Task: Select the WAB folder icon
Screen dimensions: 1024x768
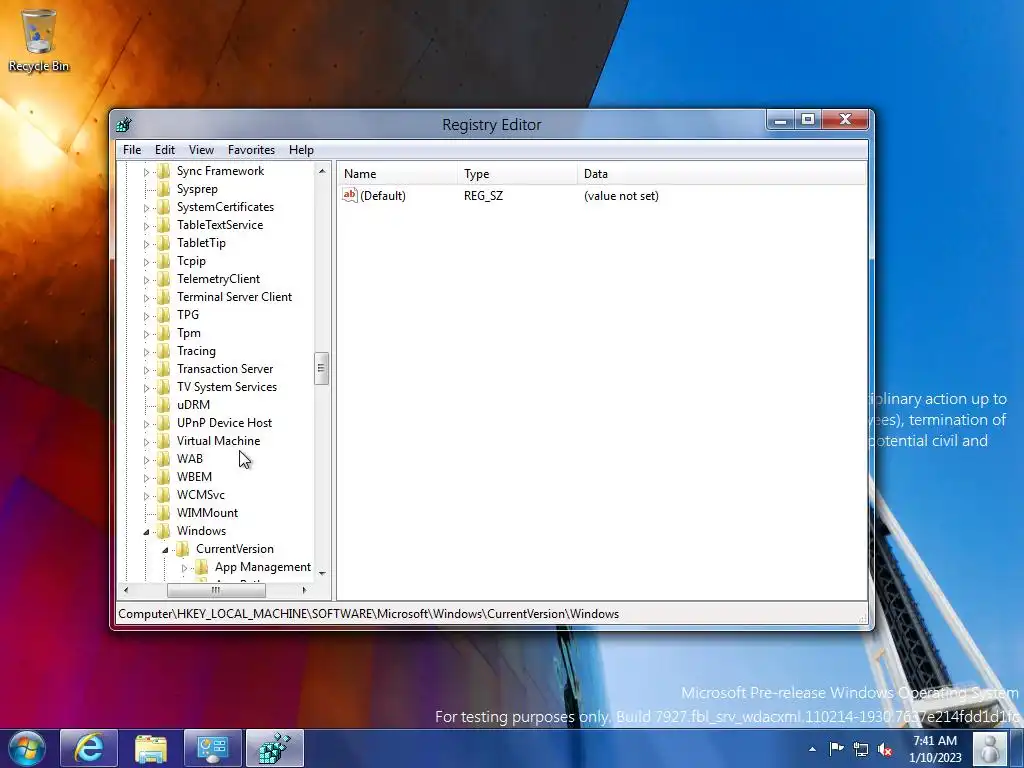Action: (x=164, y=458)
